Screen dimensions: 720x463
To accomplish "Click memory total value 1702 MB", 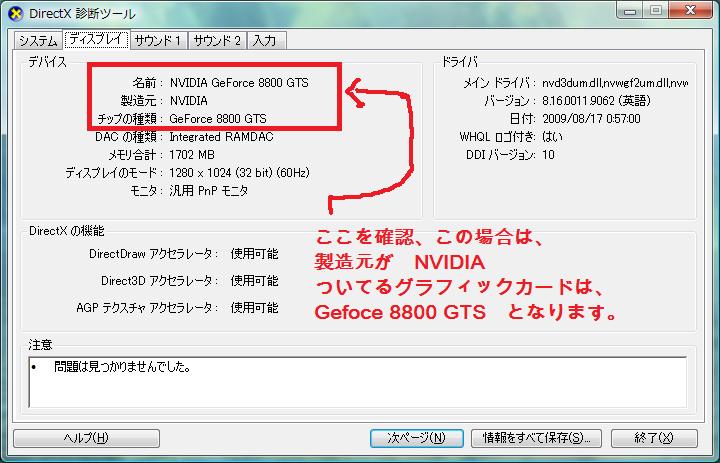I will pos(192,155).
